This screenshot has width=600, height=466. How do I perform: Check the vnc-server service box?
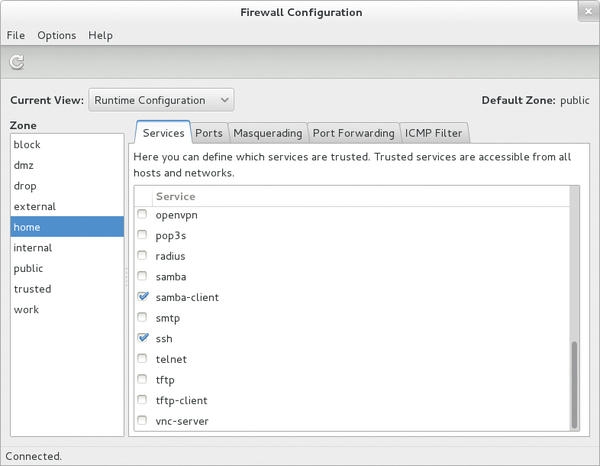click(x=142, y=420)
